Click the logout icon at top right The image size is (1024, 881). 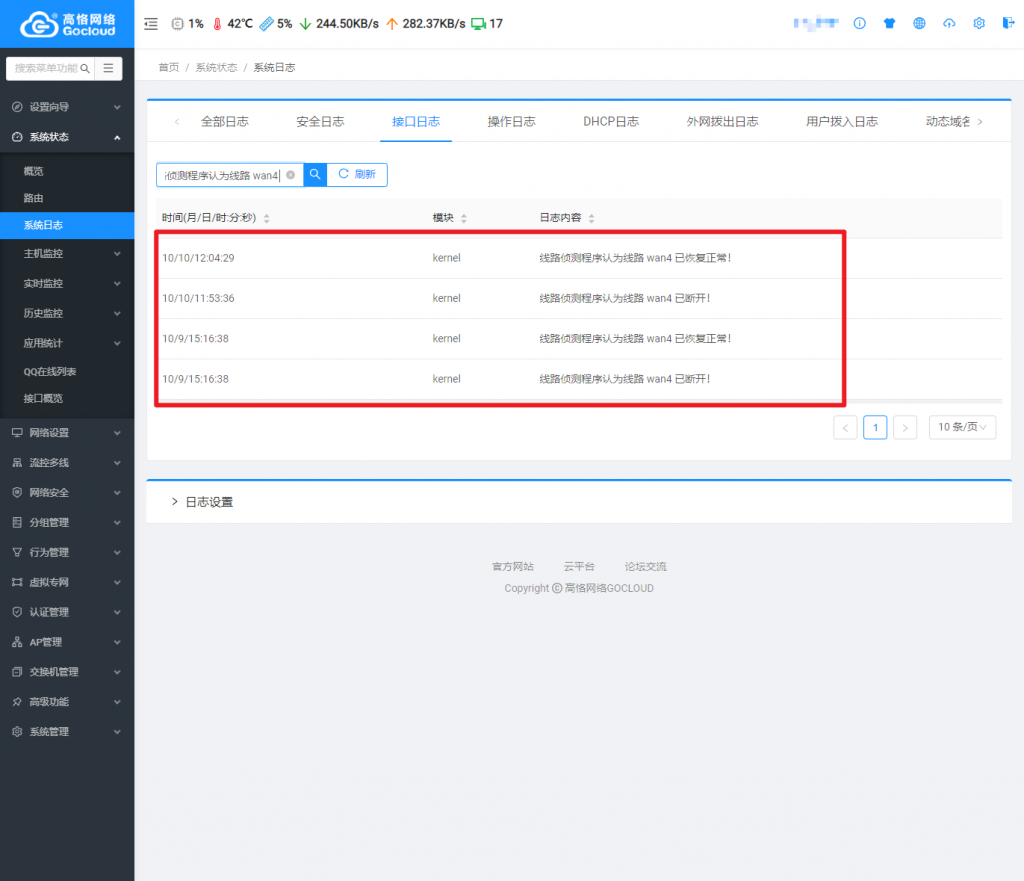click(1008, 24)
